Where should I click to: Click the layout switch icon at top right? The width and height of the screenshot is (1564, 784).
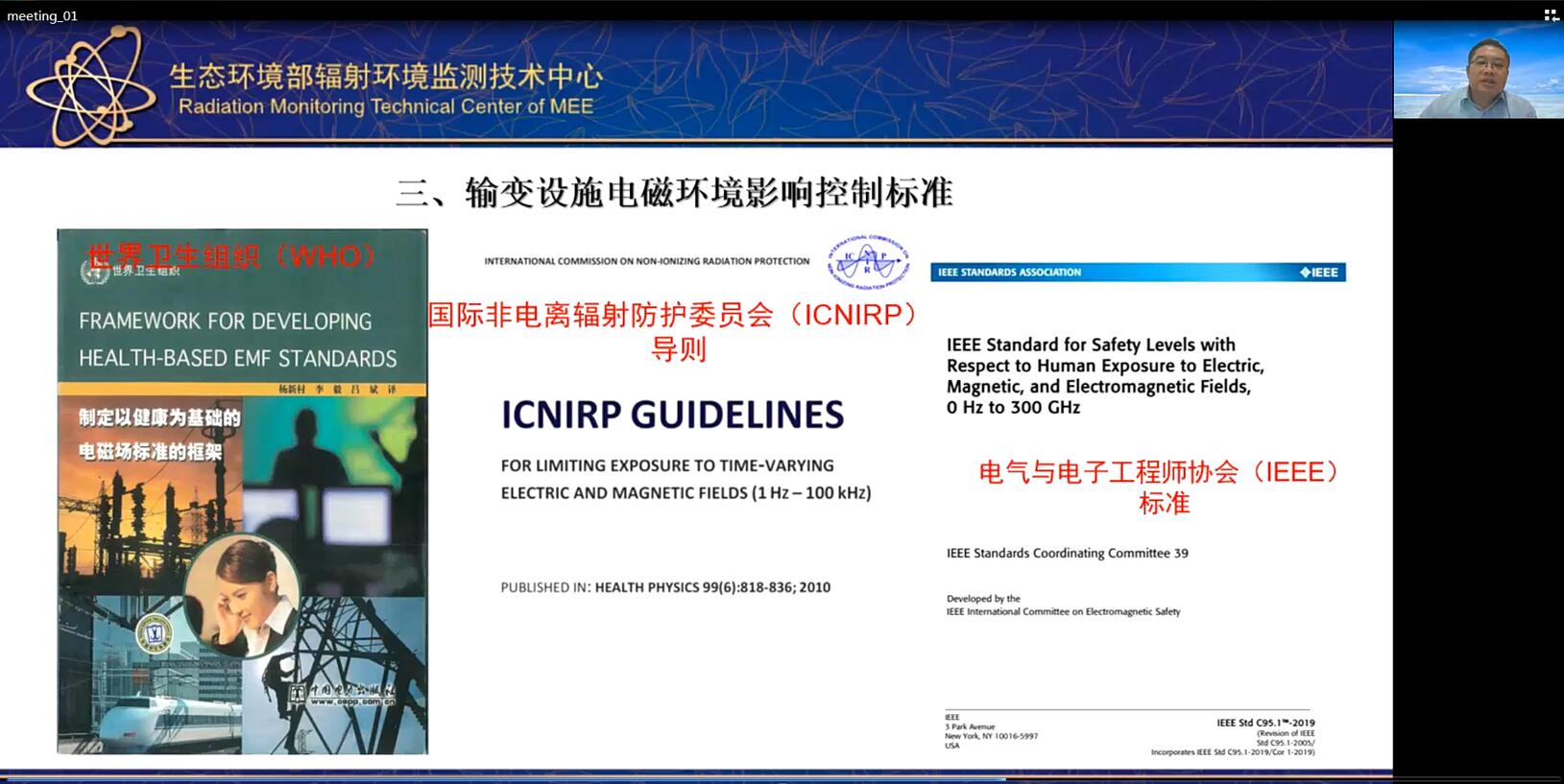pos(1551,15)
